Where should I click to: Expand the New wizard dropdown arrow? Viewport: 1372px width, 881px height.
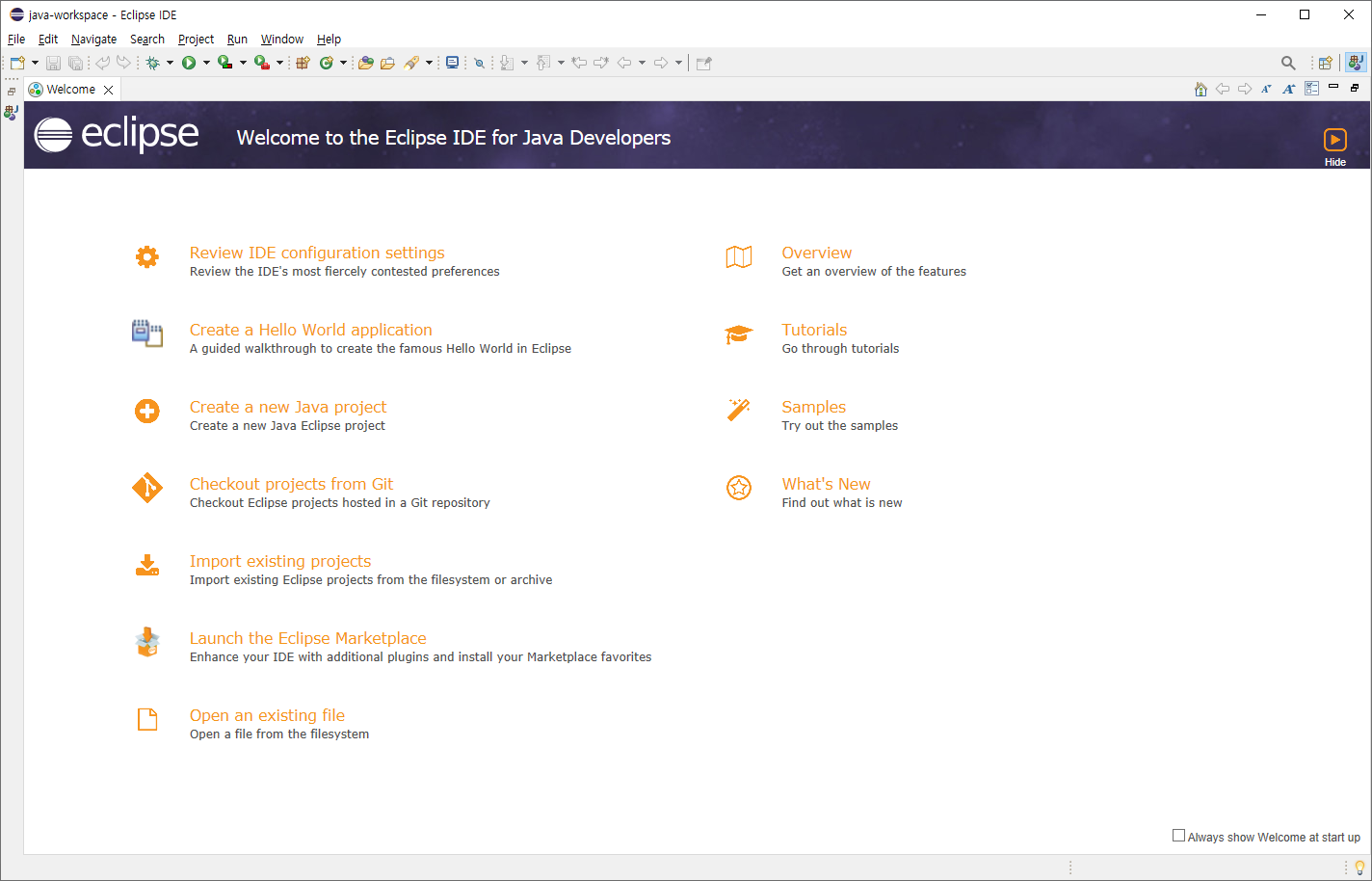click(35, 63)
